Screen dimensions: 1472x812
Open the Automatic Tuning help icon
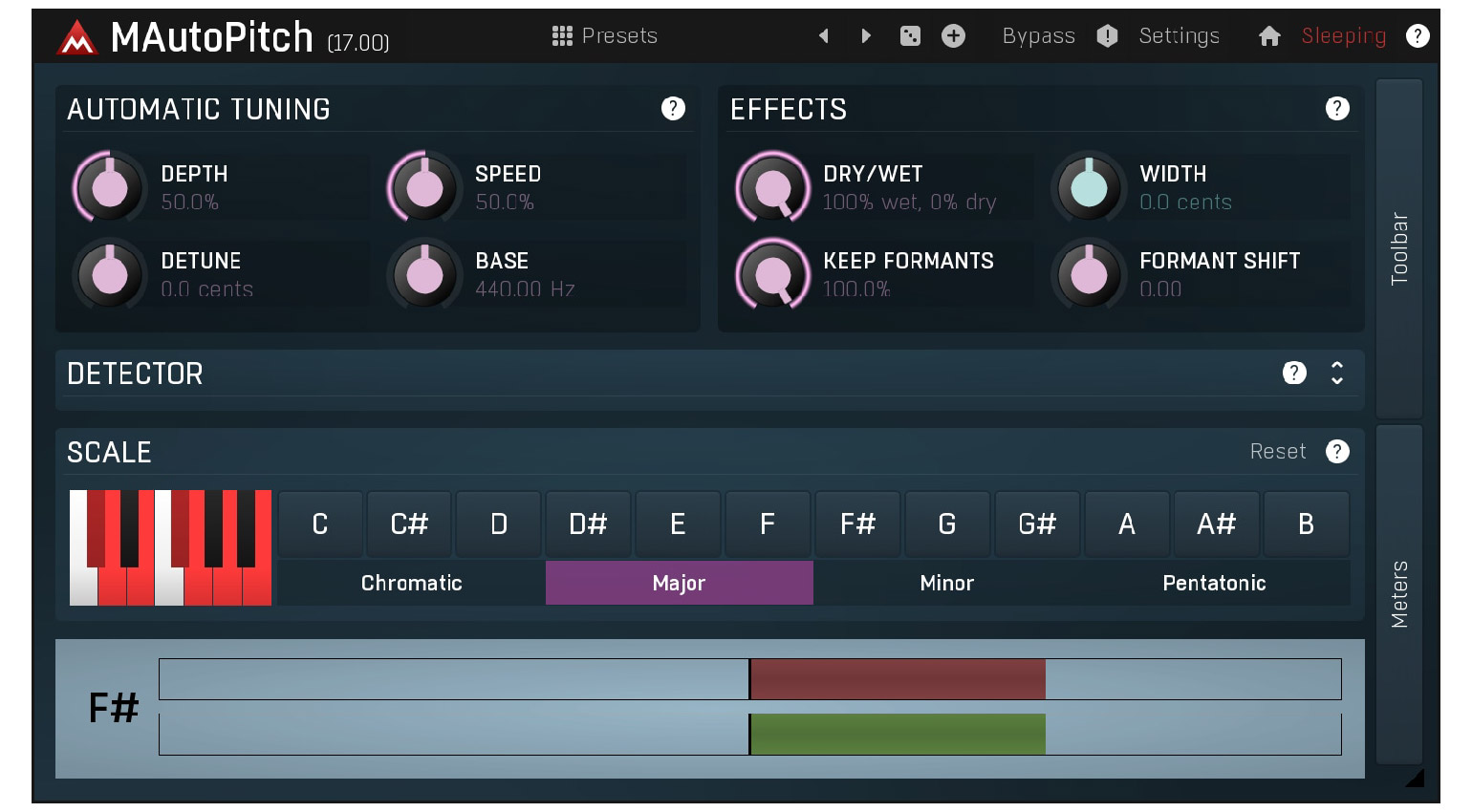click(673, 109)
